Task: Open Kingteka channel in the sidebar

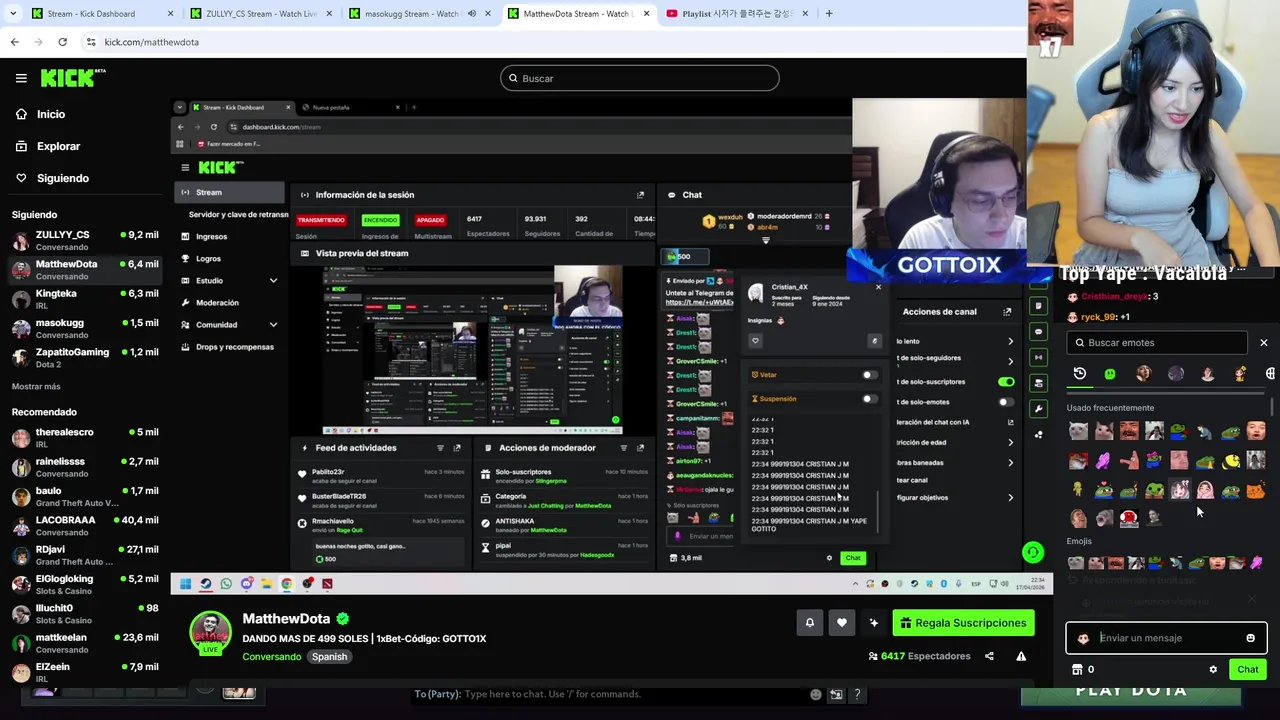Action: pyautogui.click(x=85, y=299)
